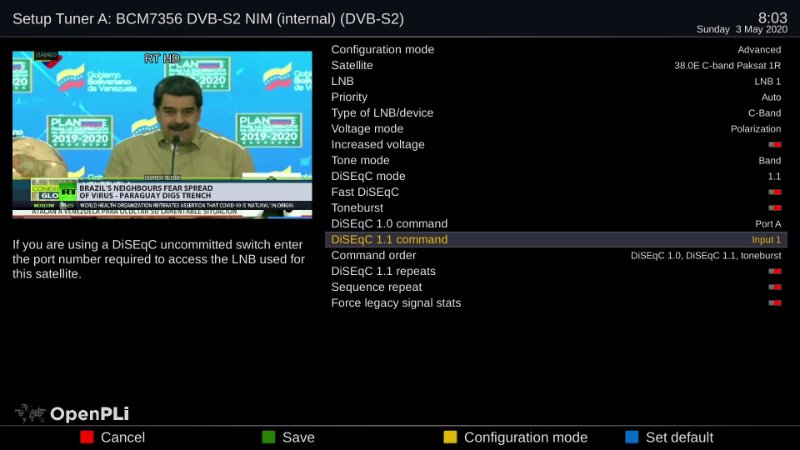This screenshot has height=450, width=800.
Task: Select the DiSEqC 1.1 command row
Action: pyautogui.click(x=556, y=240)
